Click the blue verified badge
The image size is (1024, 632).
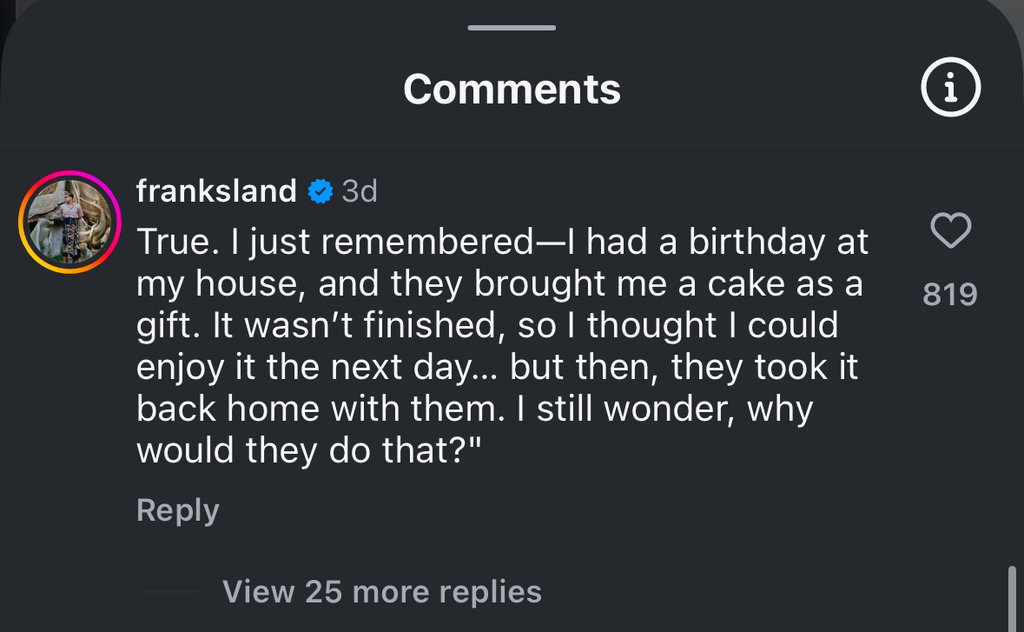[320, 191]
